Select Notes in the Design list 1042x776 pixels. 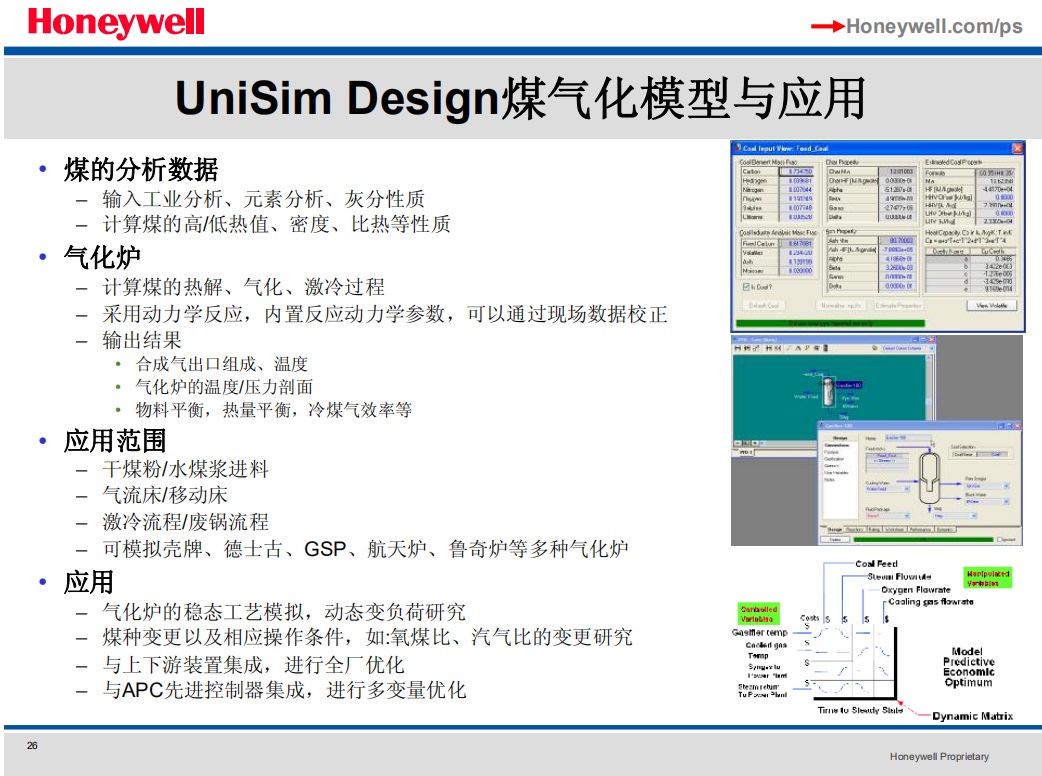point(828,479)
